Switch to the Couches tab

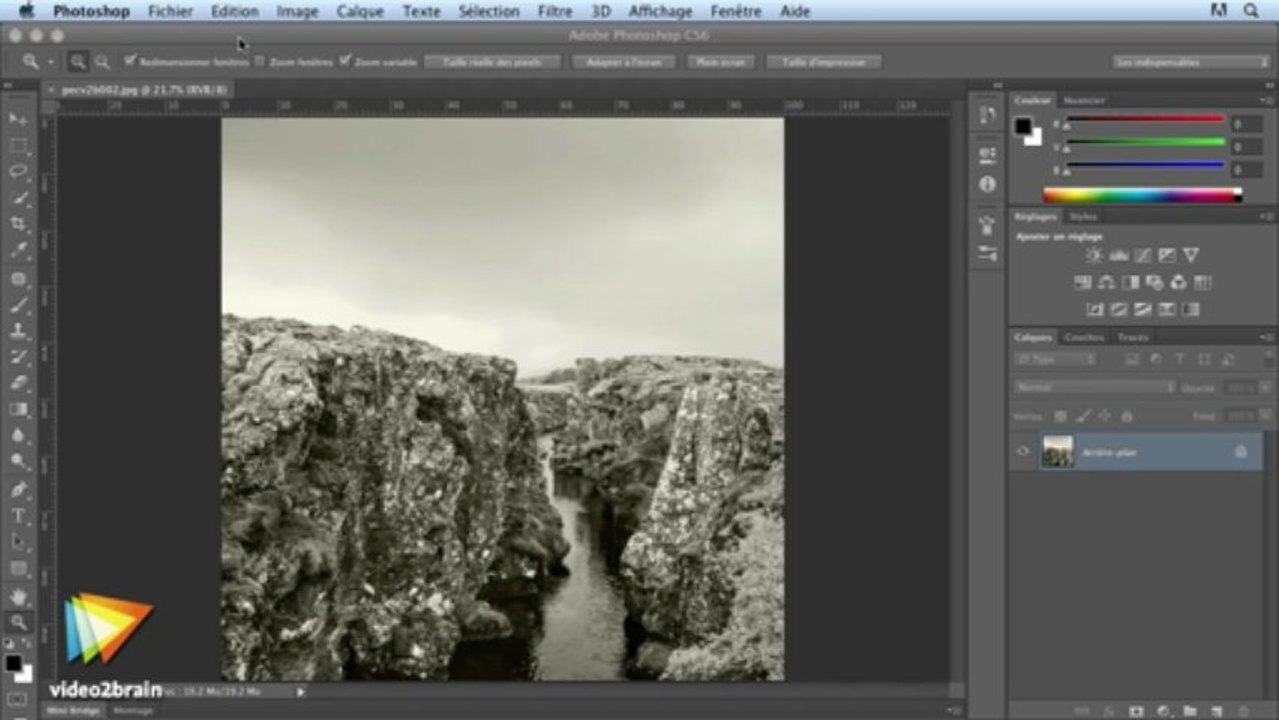coord(1084,338)
